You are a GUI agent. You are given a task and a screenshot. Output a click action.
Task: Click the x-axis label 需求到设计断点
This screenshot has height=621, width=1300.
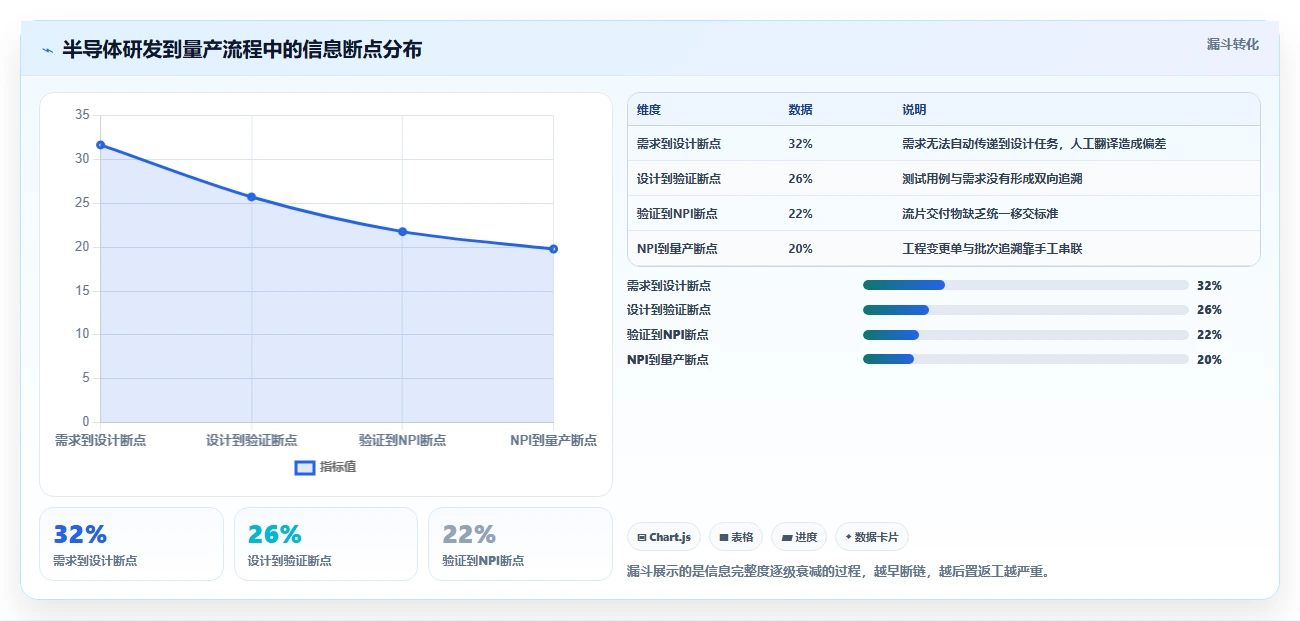point(100,440)
